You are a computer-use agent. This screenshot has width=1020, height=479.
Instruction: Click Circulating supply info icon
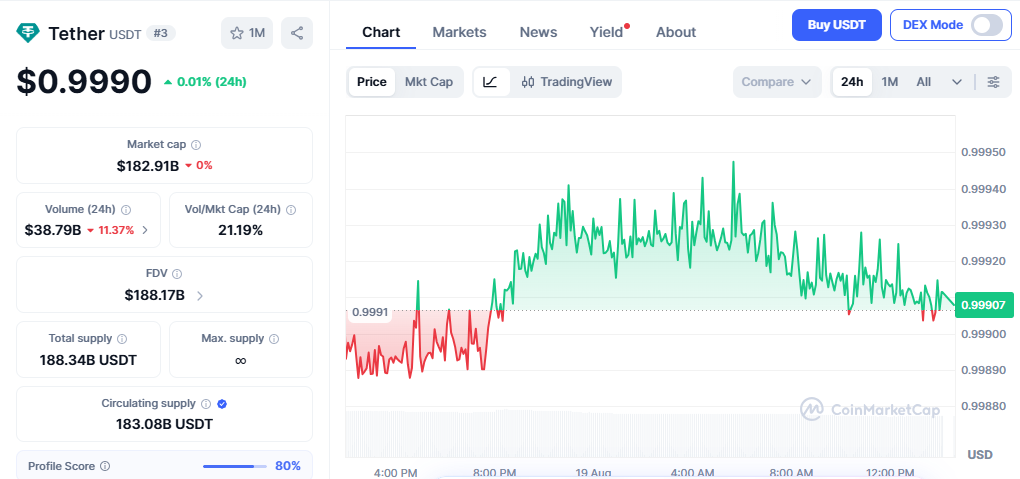206,404
